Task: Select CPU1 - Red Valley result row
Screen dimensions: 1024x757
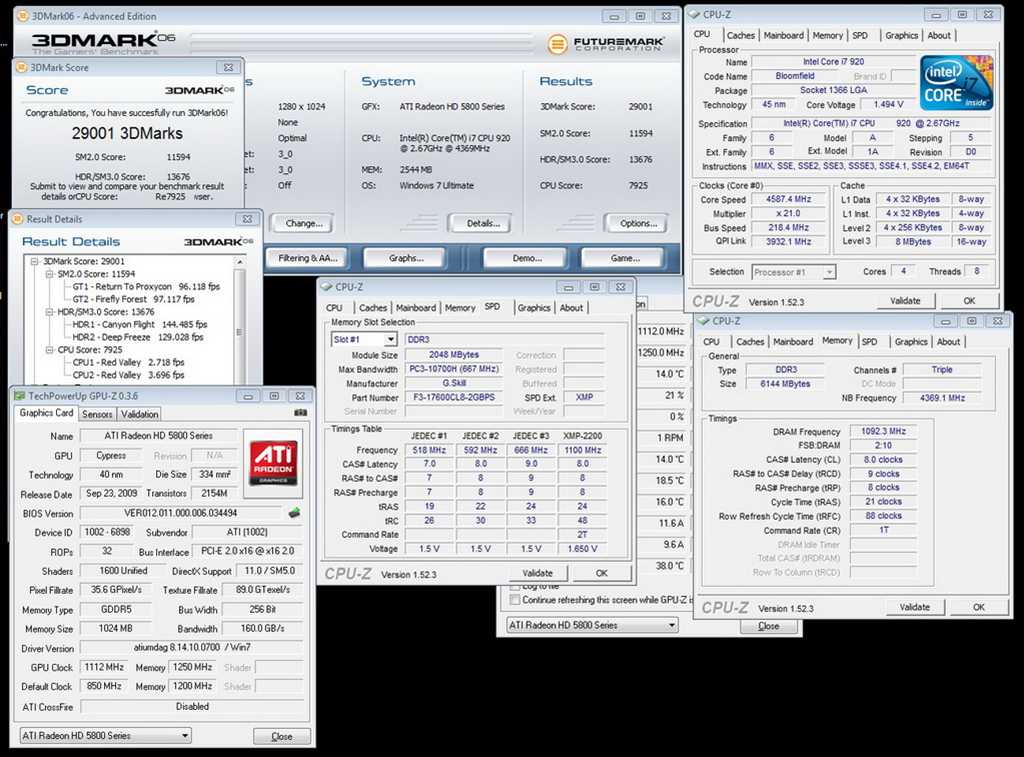Action: 128,362
